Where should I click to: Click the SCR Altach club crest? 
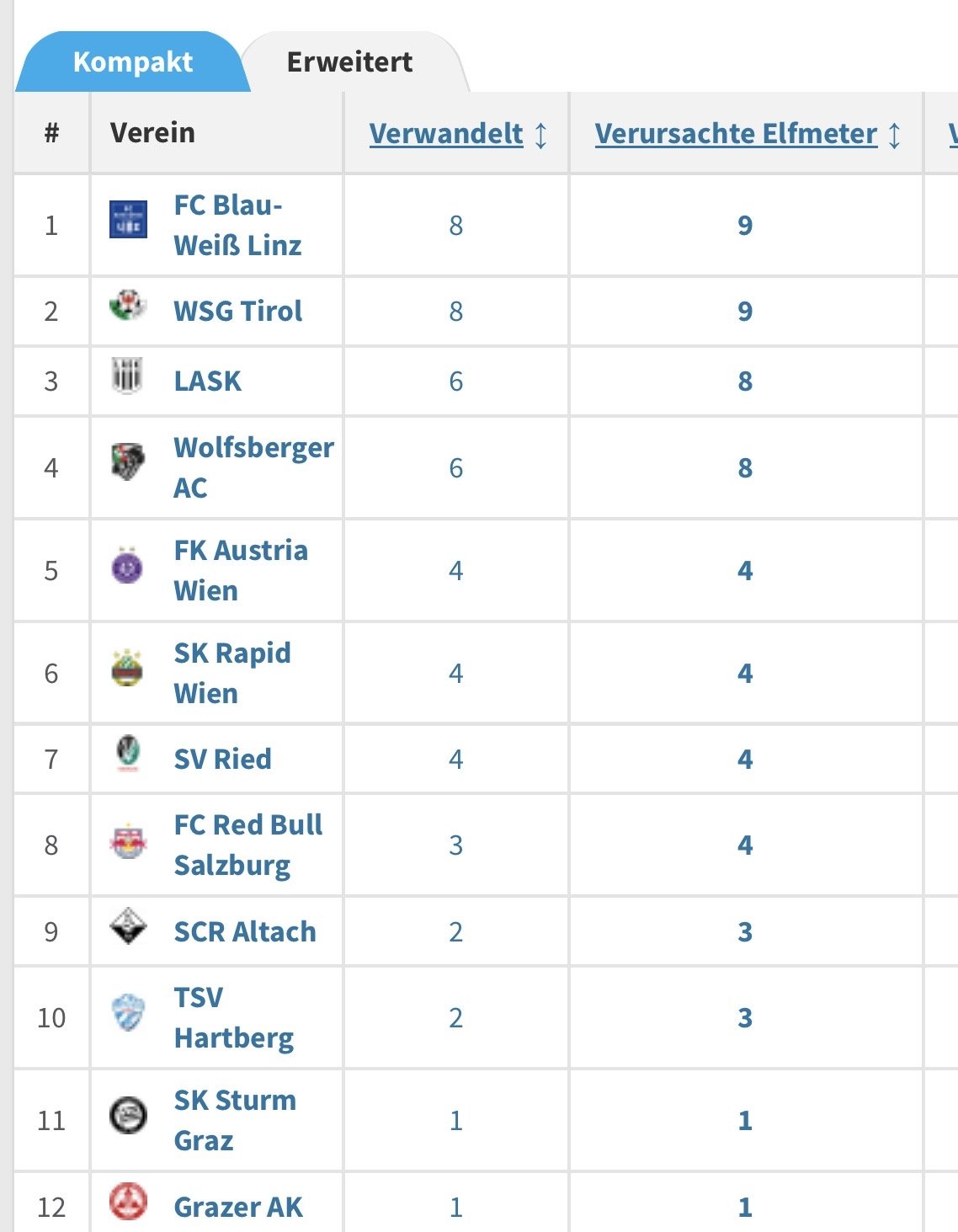128,927
